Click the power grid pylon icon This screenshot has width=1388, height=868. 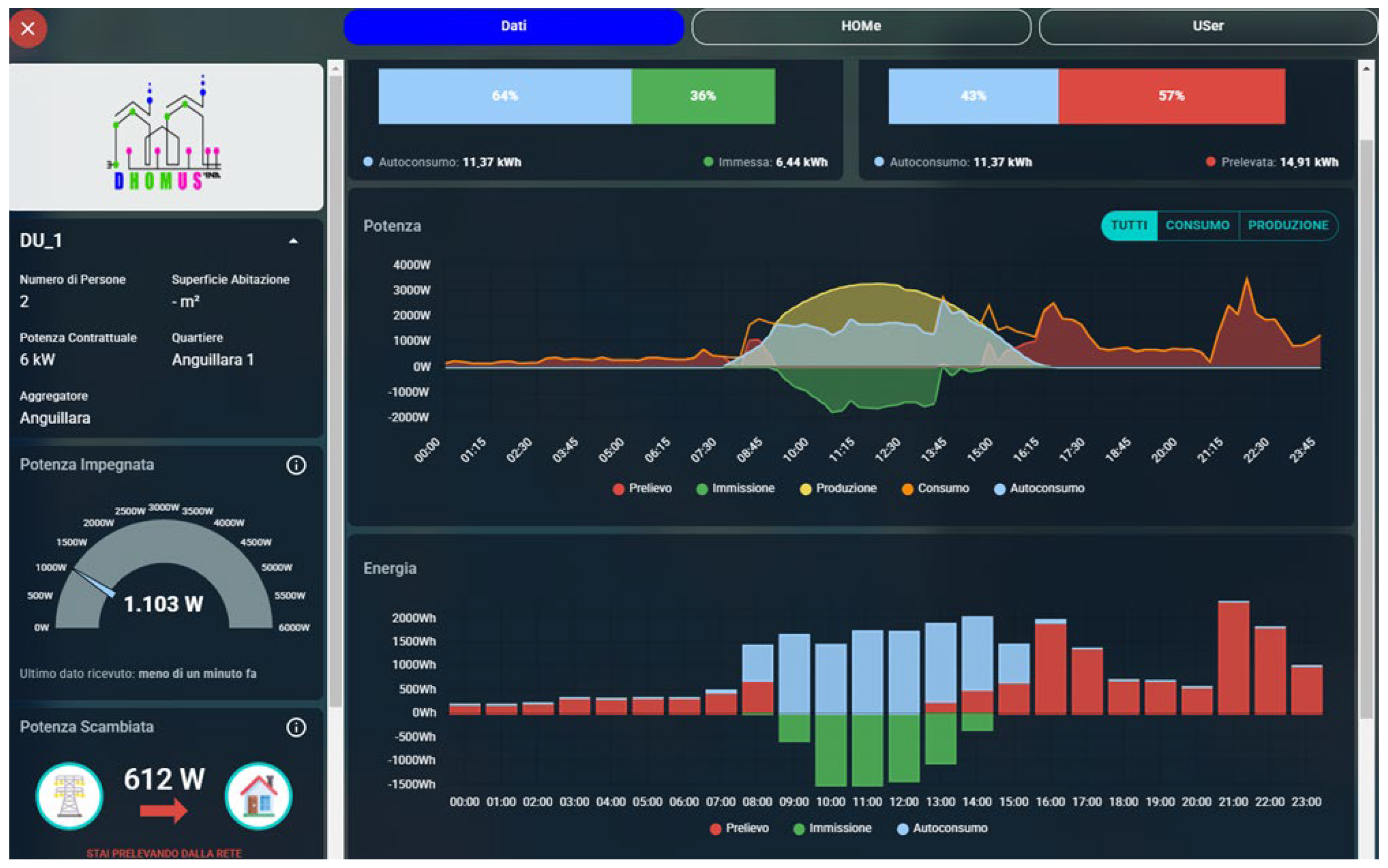pos(69,796)
